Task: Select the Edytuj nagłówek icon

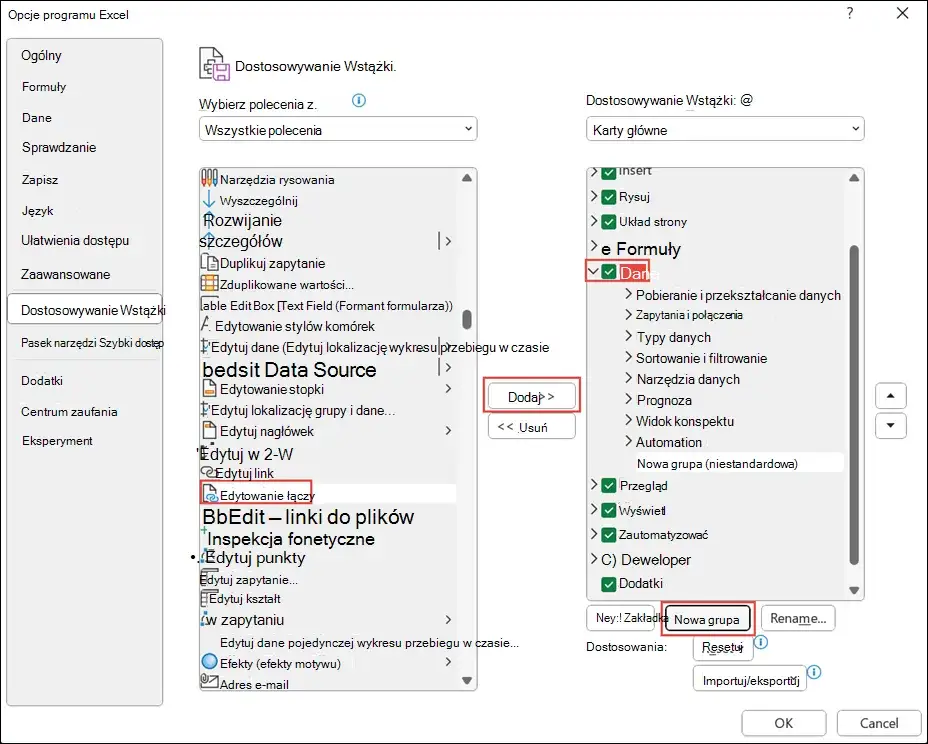Action: click(x=210, y=431)
